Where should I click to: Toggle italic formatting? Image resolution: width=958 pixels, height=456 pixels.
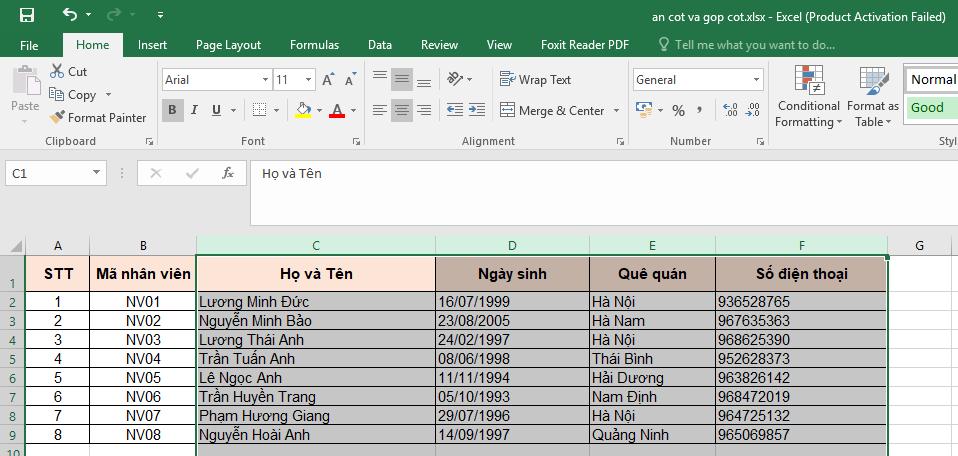coord(194,111)
